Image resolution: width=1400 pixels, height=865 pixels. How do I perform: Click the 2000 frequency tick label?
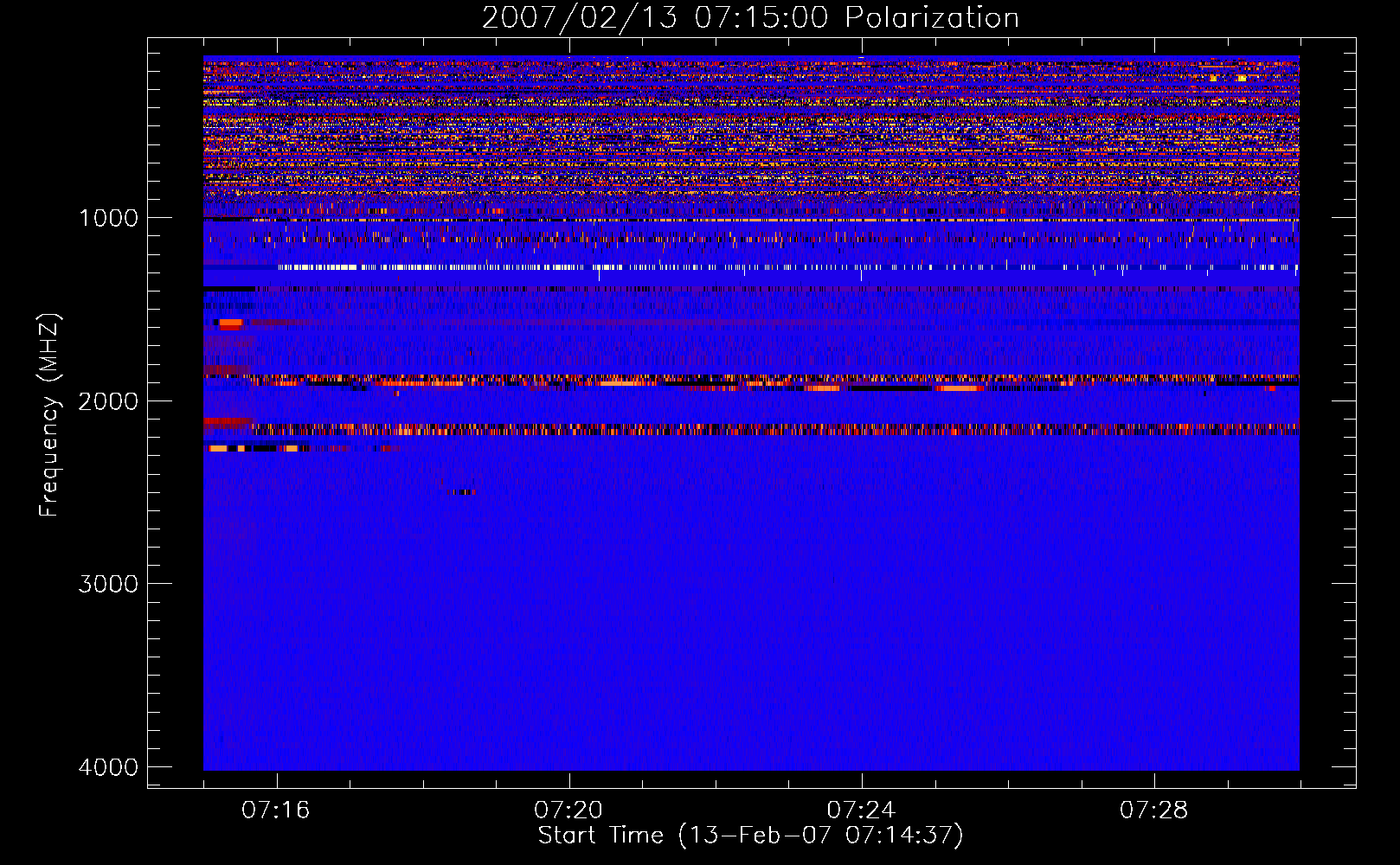coord(109,401)
